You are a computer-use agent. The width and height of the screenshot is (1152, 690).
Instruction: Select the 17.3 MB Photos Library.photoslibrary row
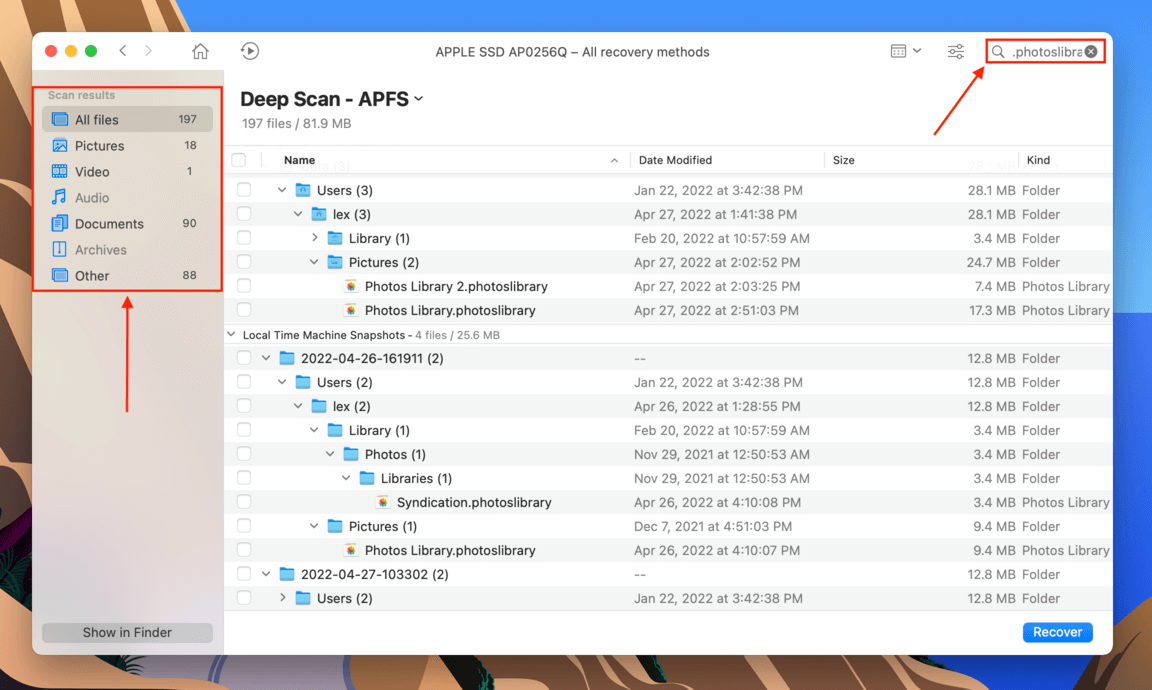tap(669, 311)
